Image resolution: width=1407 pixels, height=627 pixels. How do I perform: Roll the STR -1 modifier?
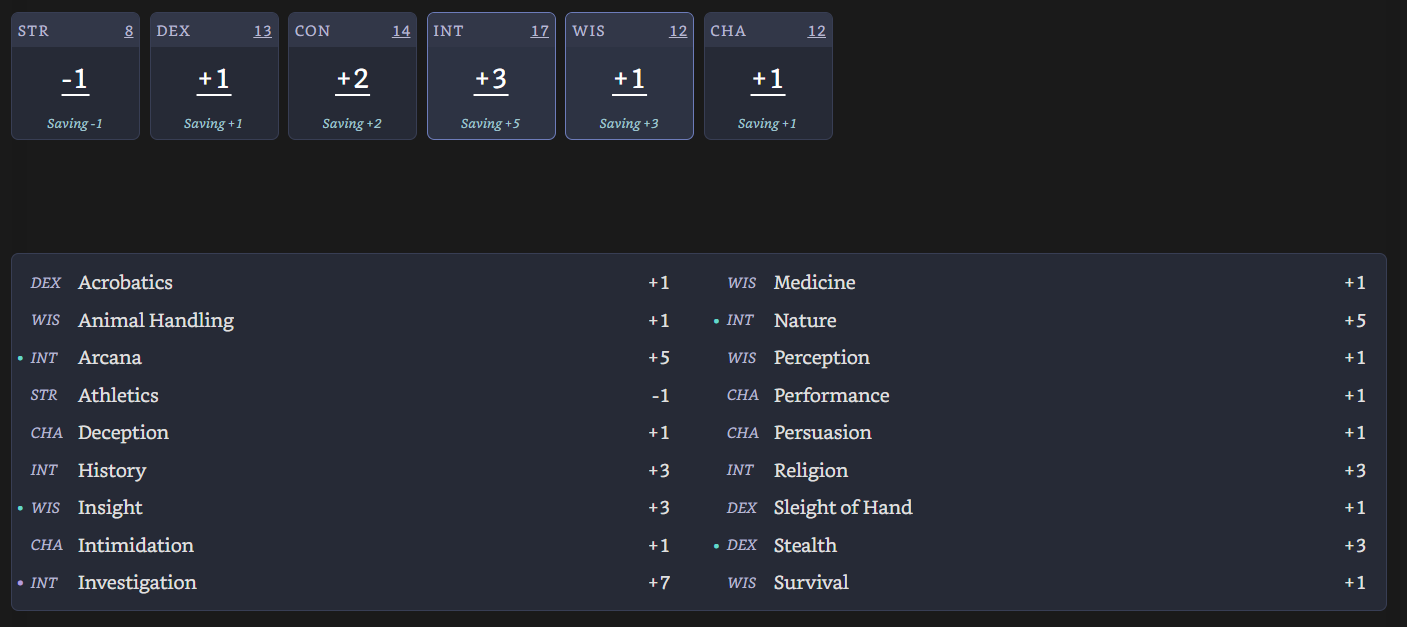point(75,80)
